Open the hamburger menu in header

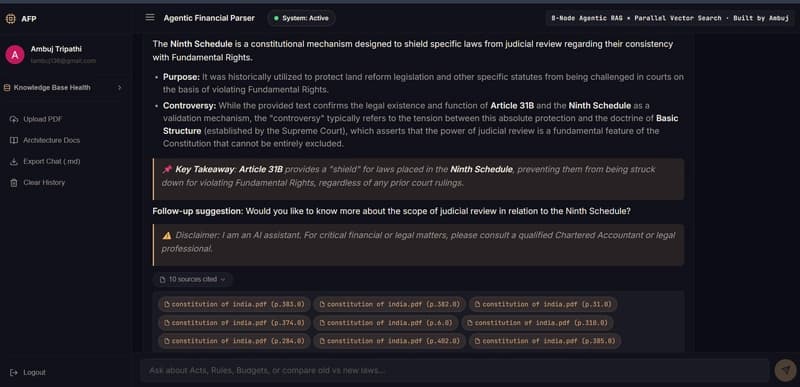[150, 18]
